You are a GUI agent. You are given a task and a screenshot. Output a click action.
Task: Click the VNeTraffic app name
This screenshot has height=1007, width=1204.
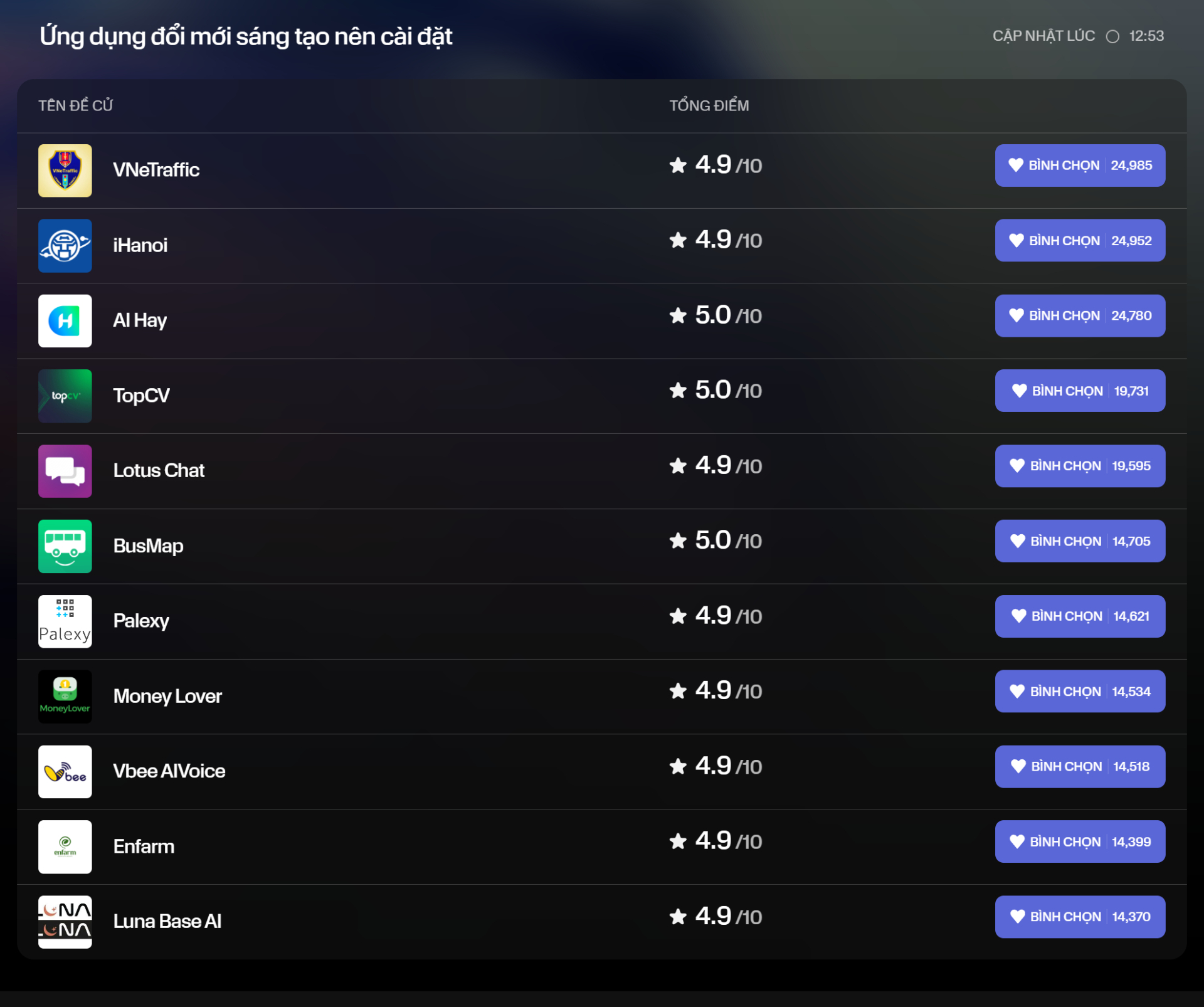pos(156,170)
